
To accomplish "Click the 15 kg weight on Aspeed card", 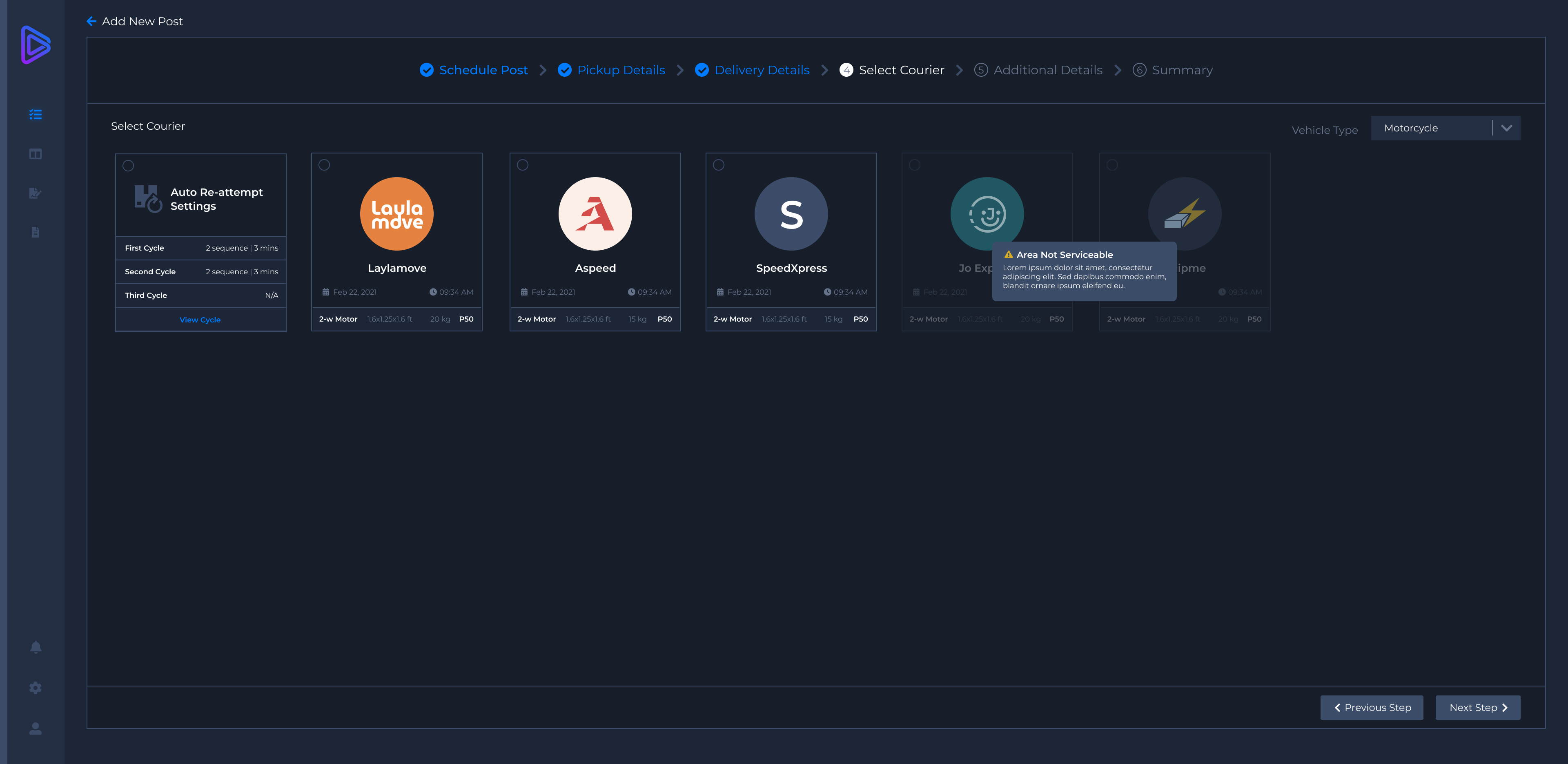I will click(637, 319).
